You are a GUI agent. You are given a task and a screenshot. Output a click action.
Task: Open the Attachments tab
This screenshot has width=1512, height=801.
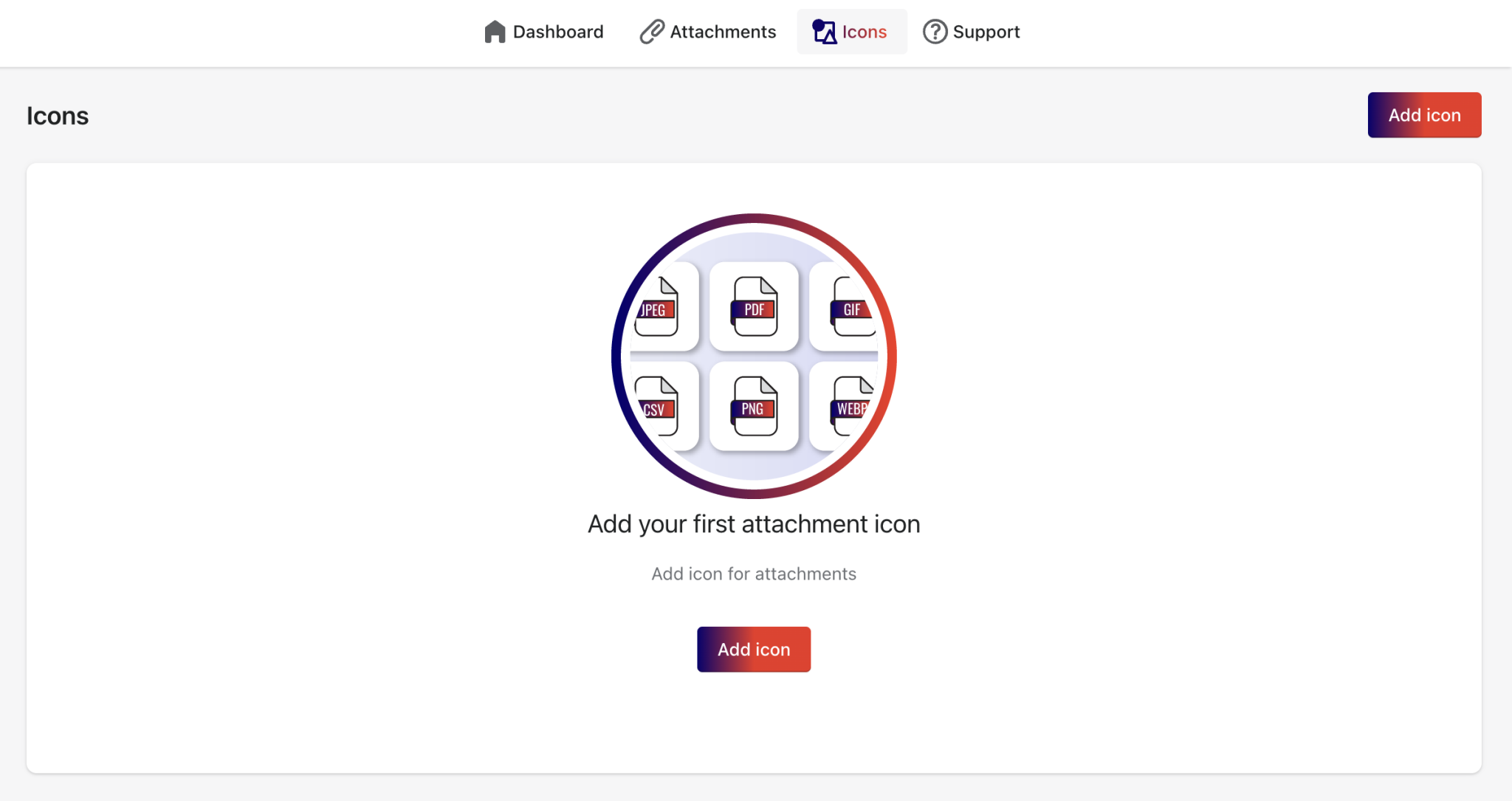pos(722,31)
